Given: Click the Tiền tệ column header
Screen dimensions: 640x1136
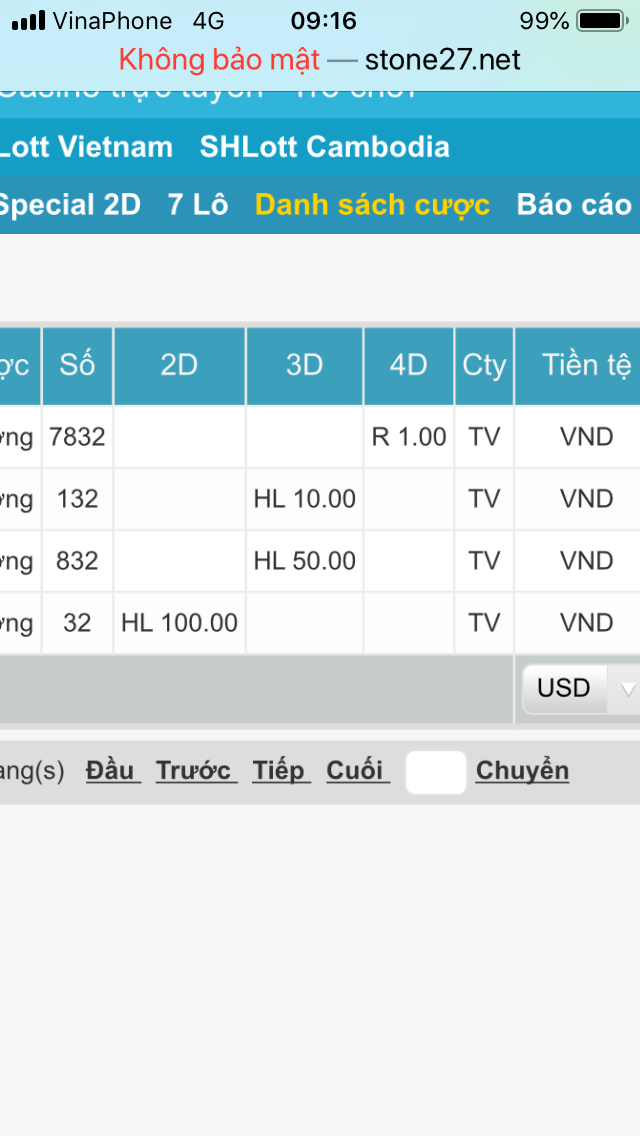Looking at the screenshot, I should coord(585,365).
